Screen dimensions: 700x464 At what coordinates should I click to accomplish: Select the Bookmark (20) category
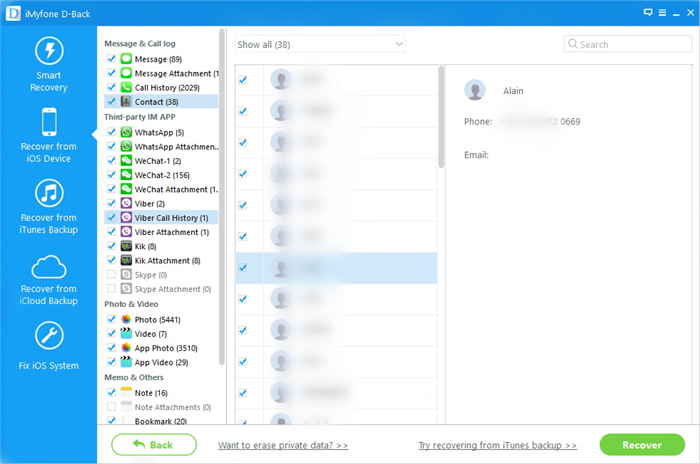pos(161,421)
